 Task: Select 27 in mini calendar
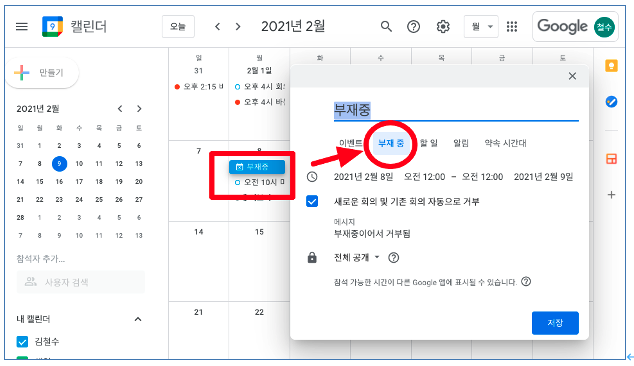pos(139,199)
